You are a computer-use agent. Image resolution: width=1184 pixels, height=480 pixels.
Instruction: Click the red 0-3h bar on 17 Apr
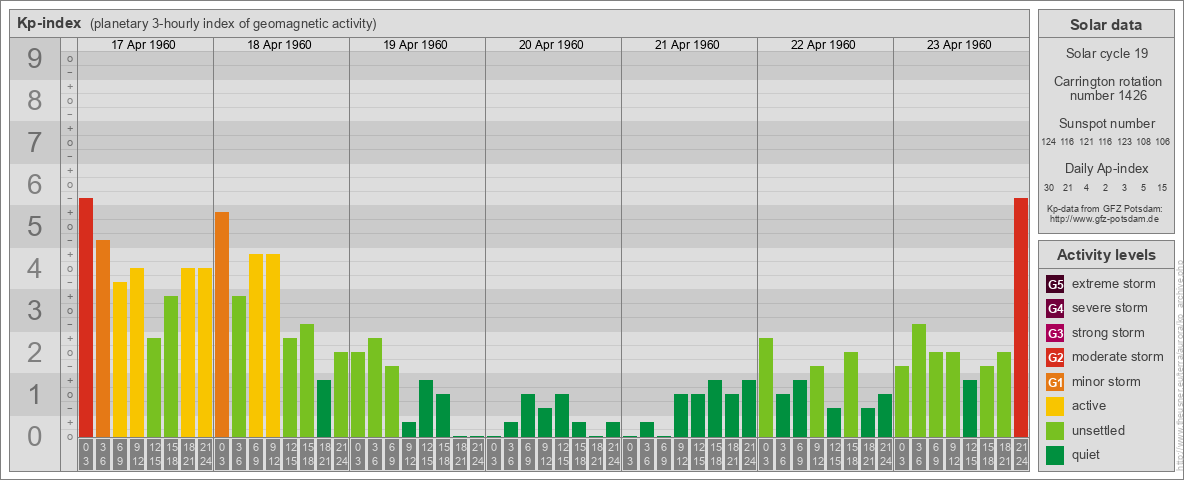pos(86,317)
